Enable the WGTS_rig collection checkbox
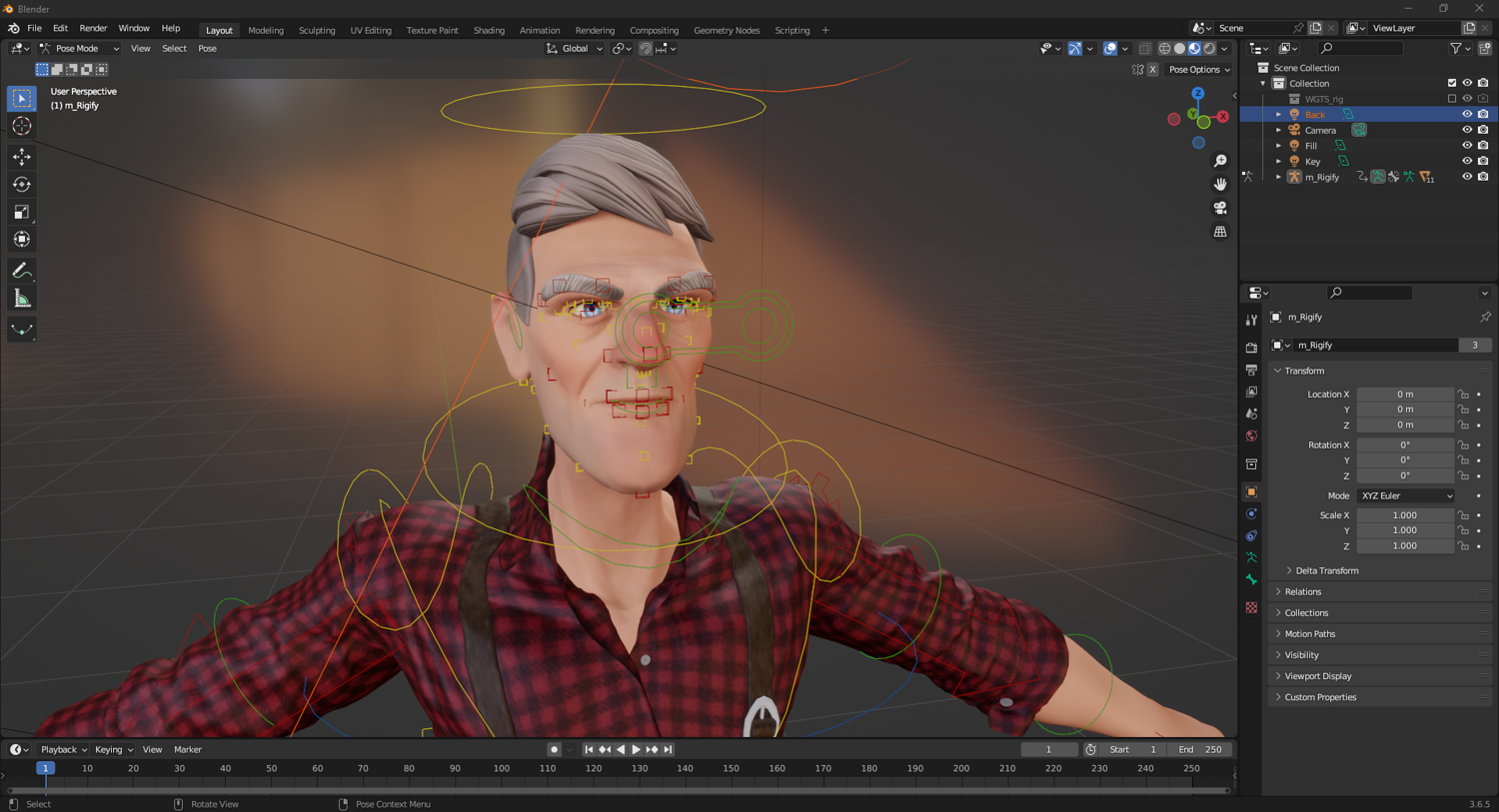1499x812 pixels. [x=1452, y=99]
